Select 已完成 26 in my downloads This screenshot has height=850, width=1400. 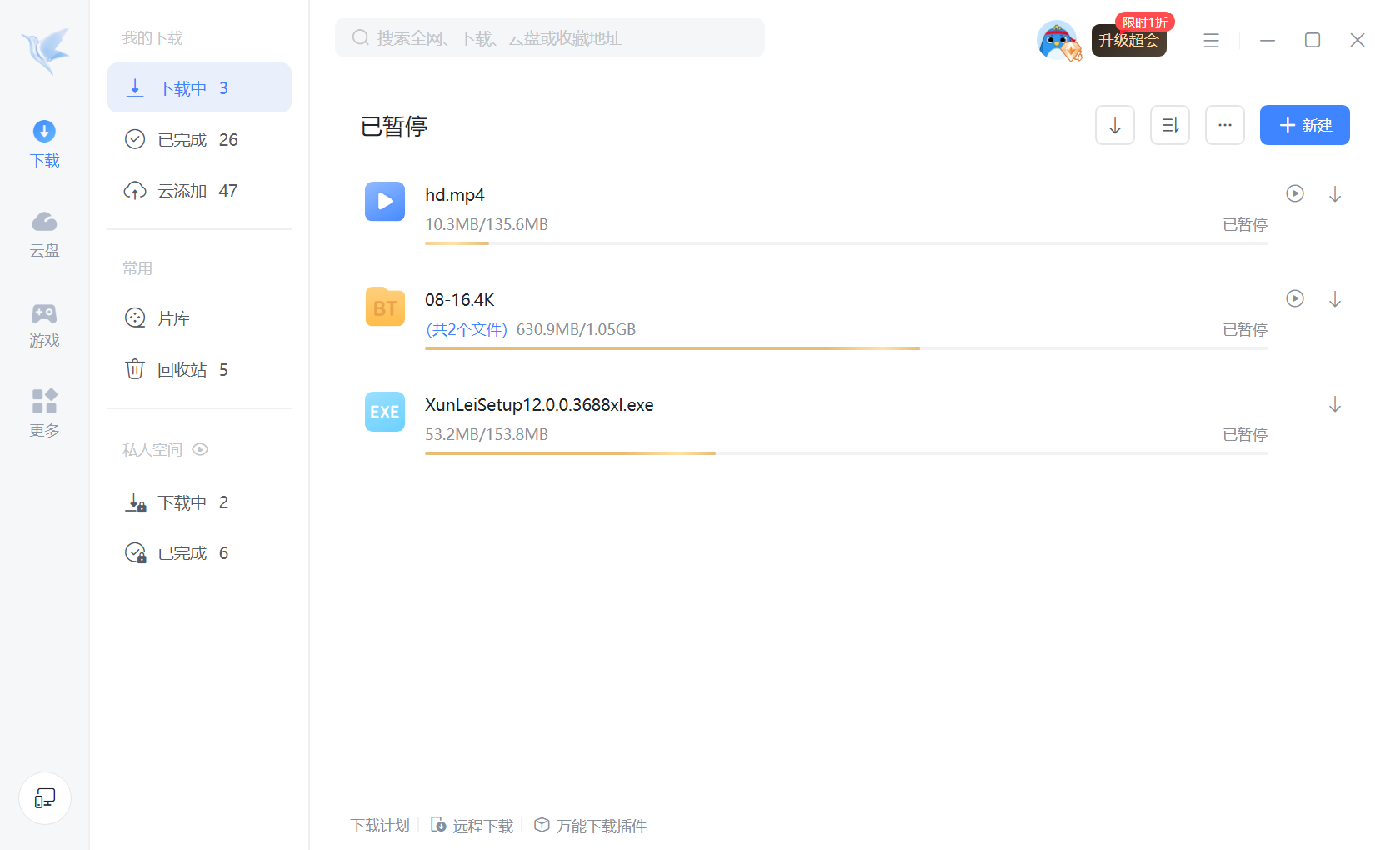198,140
